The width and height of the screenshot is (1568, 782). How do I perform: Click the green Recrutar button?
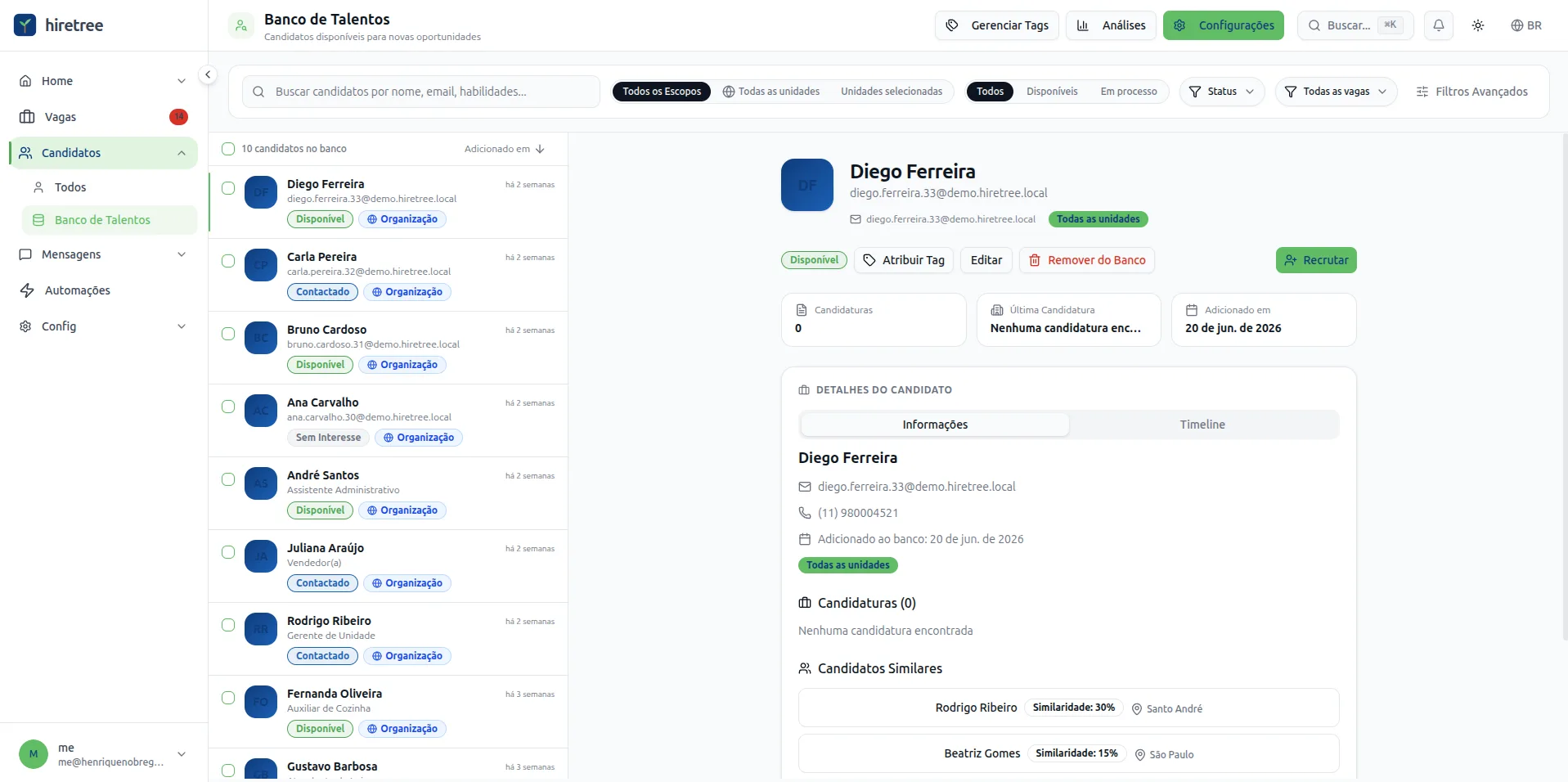(1316, 260)
